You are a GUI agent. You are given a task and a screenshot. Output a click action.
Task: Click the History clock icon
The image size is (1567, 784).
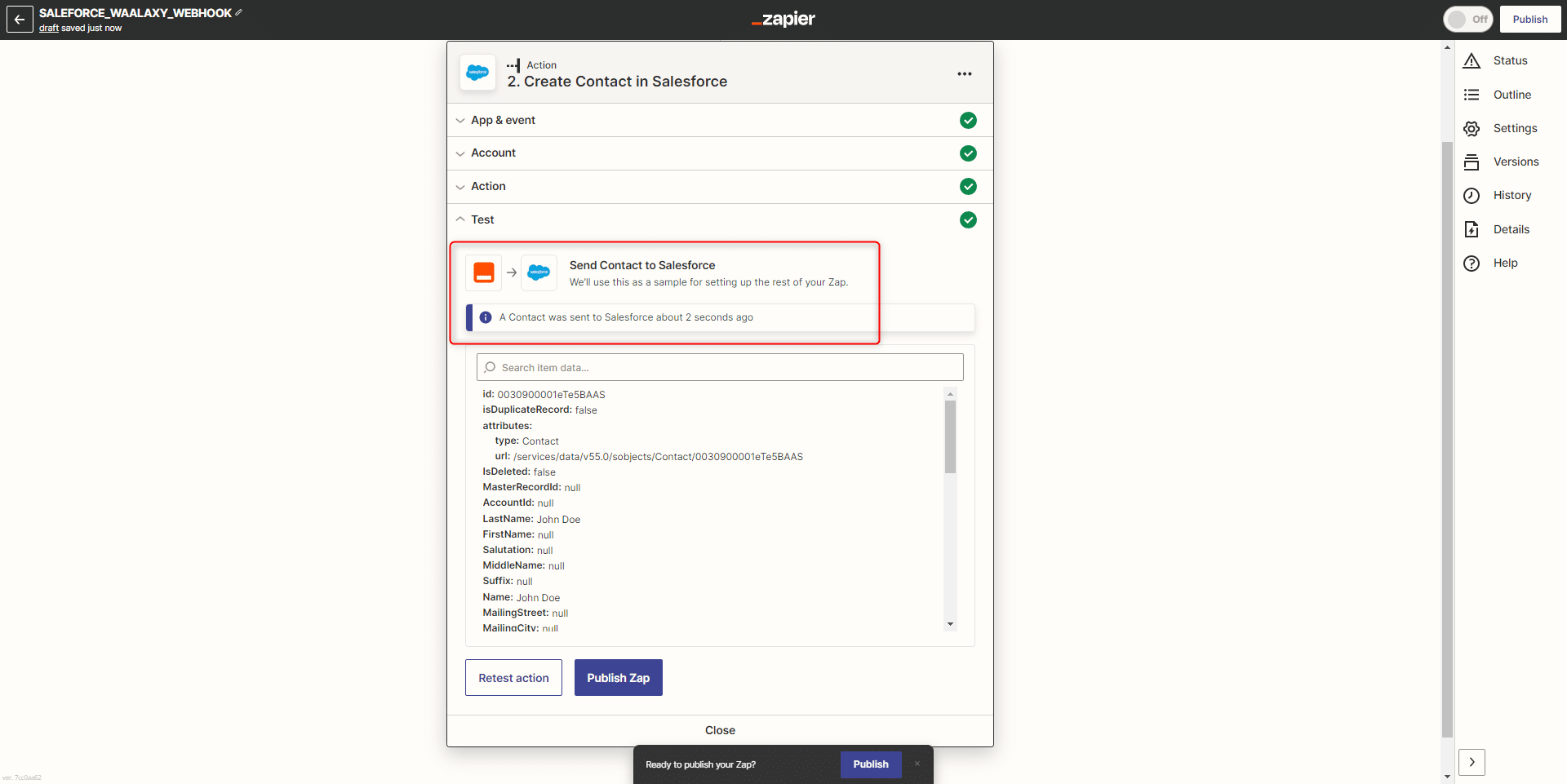coord(1472,195)
